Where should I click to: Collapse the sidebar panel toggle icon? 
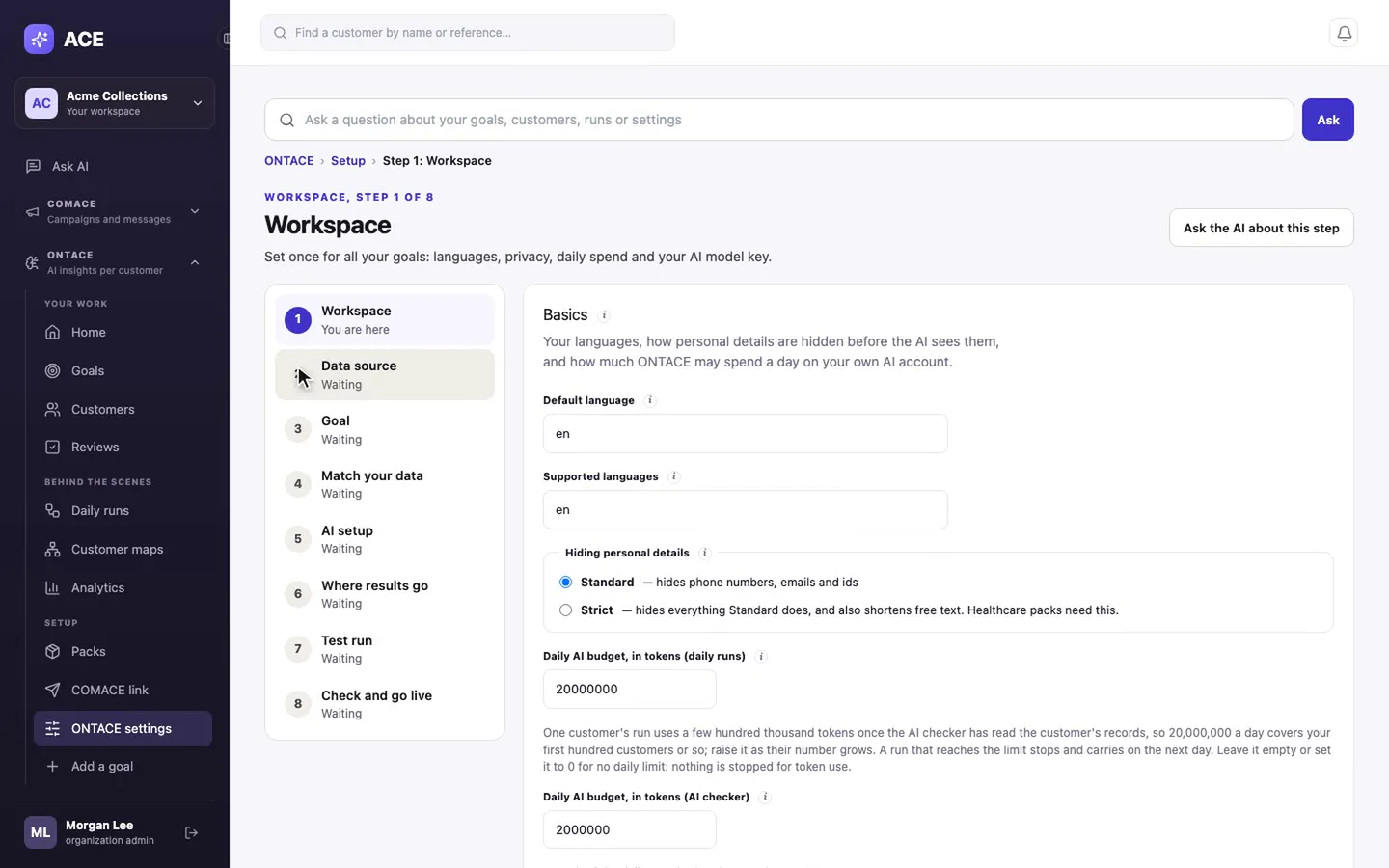pyautogui.click(x=226, y=39)
